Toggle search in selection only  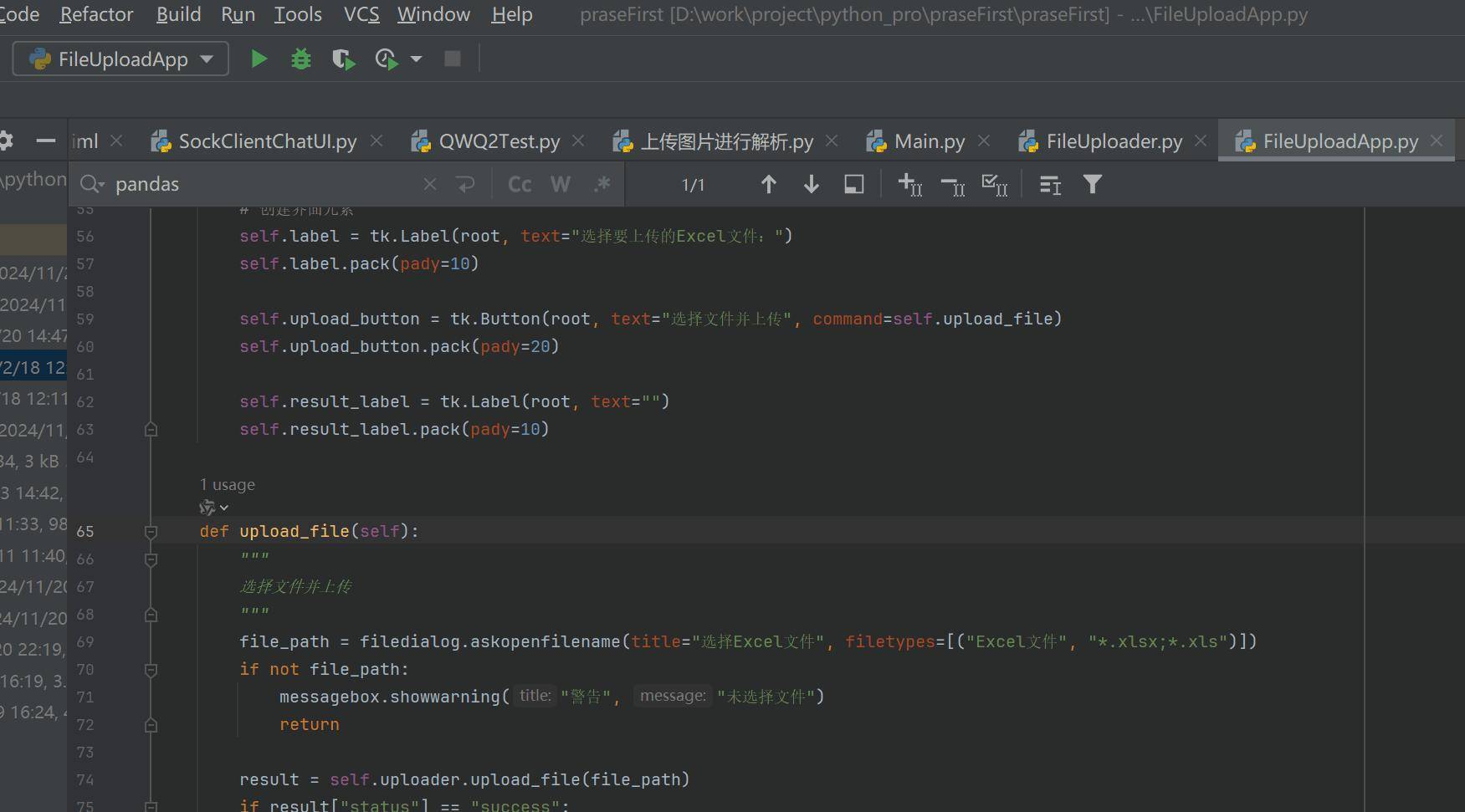853,185
